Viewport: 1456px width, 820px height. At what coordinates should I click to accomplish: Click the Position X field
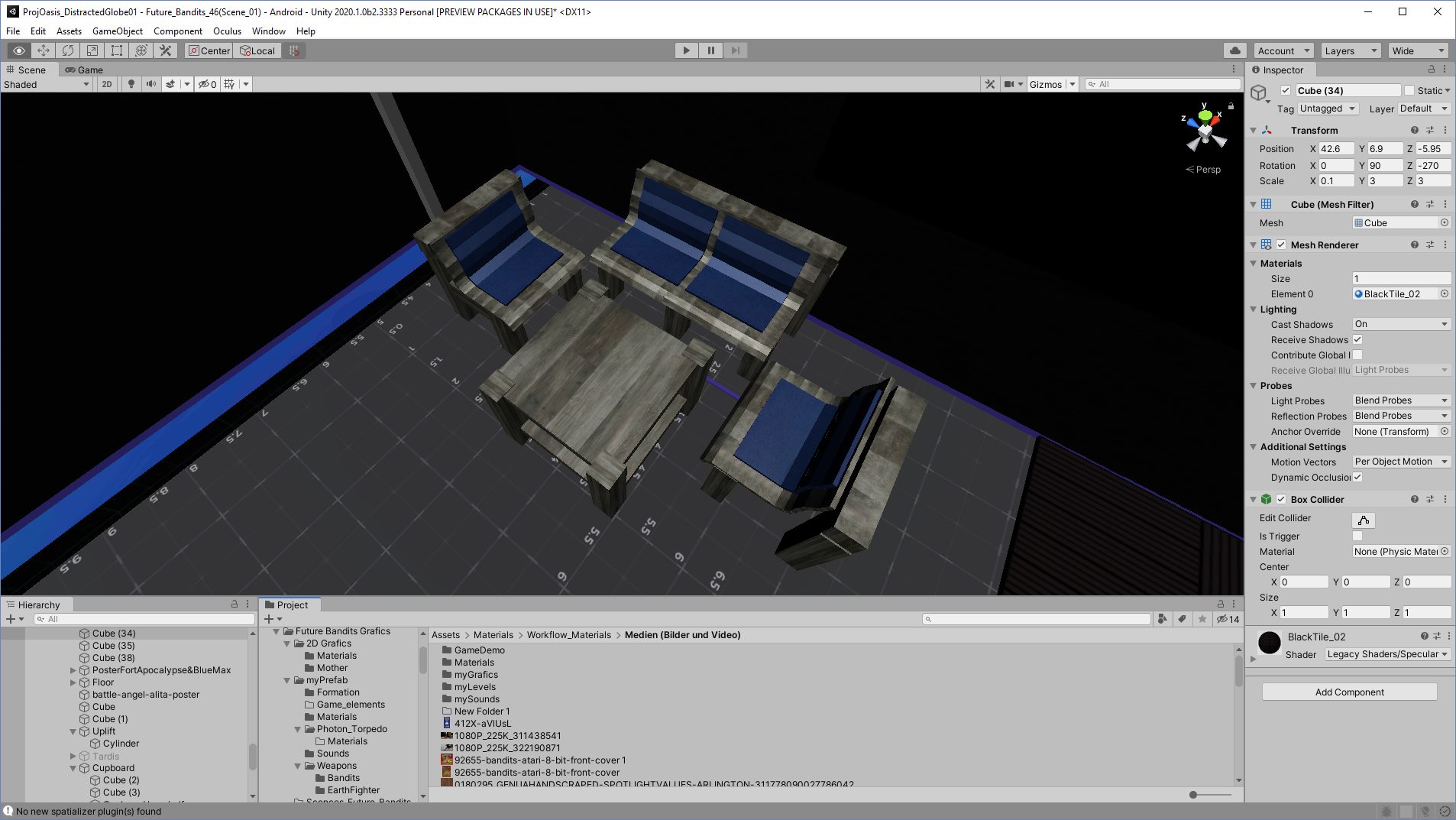[1336, 148]
